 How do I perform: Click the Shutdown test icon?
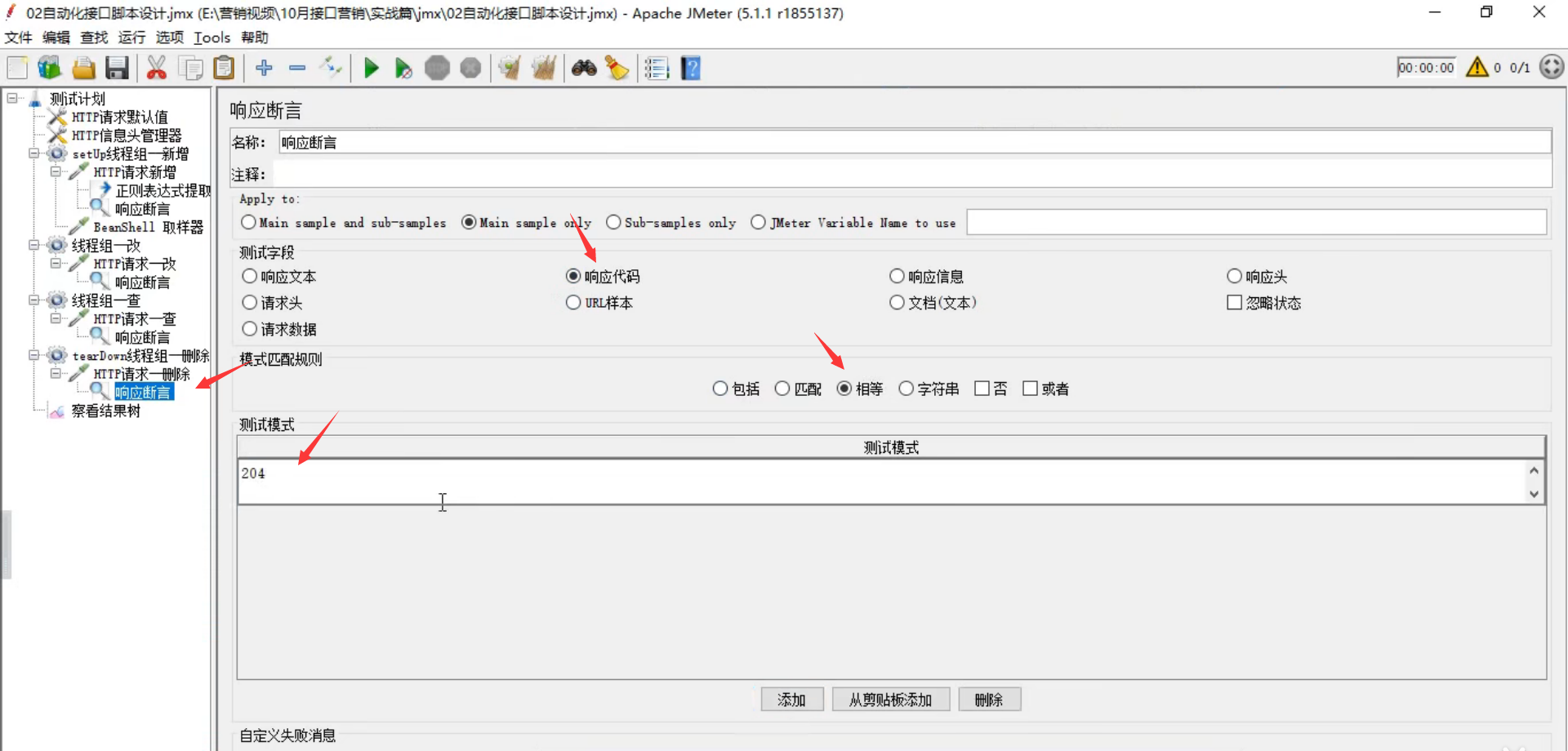tap(470, 68)
